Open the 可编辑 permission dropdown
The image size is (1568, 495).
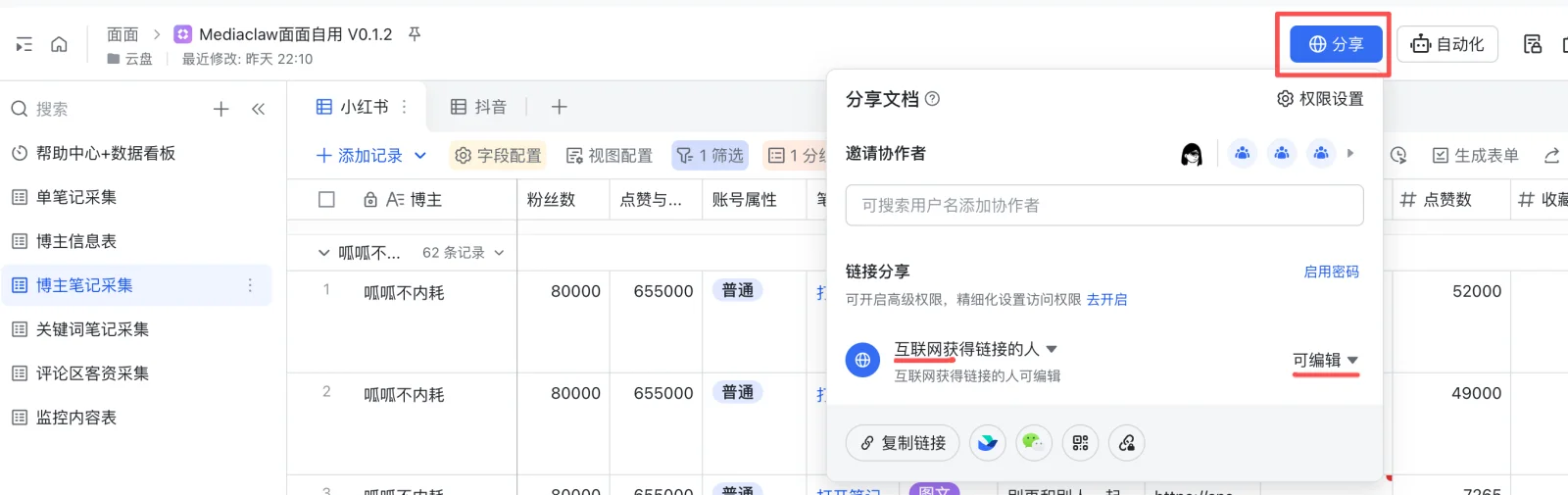pos(1326,361)
